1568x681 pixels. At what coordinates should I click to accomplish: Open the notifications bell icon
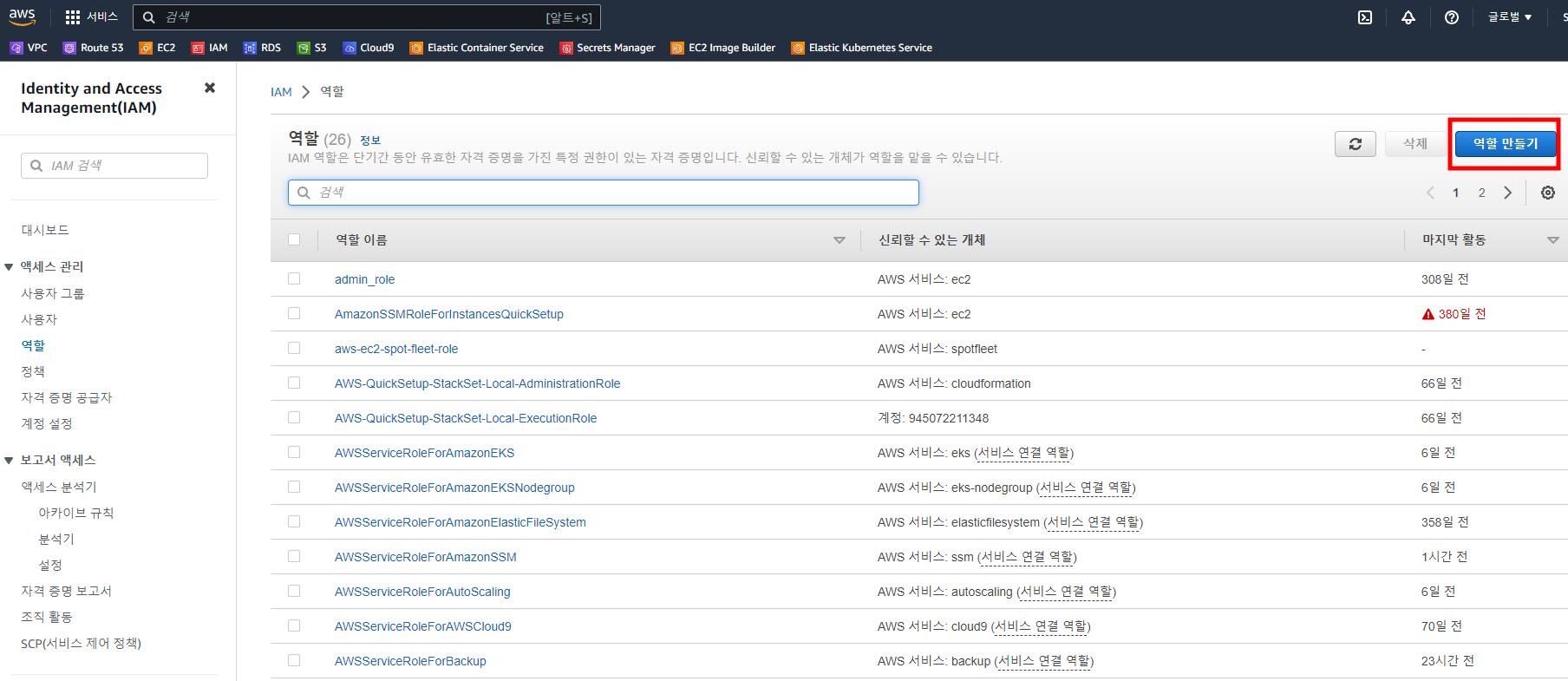click(x=1408, y=17)
